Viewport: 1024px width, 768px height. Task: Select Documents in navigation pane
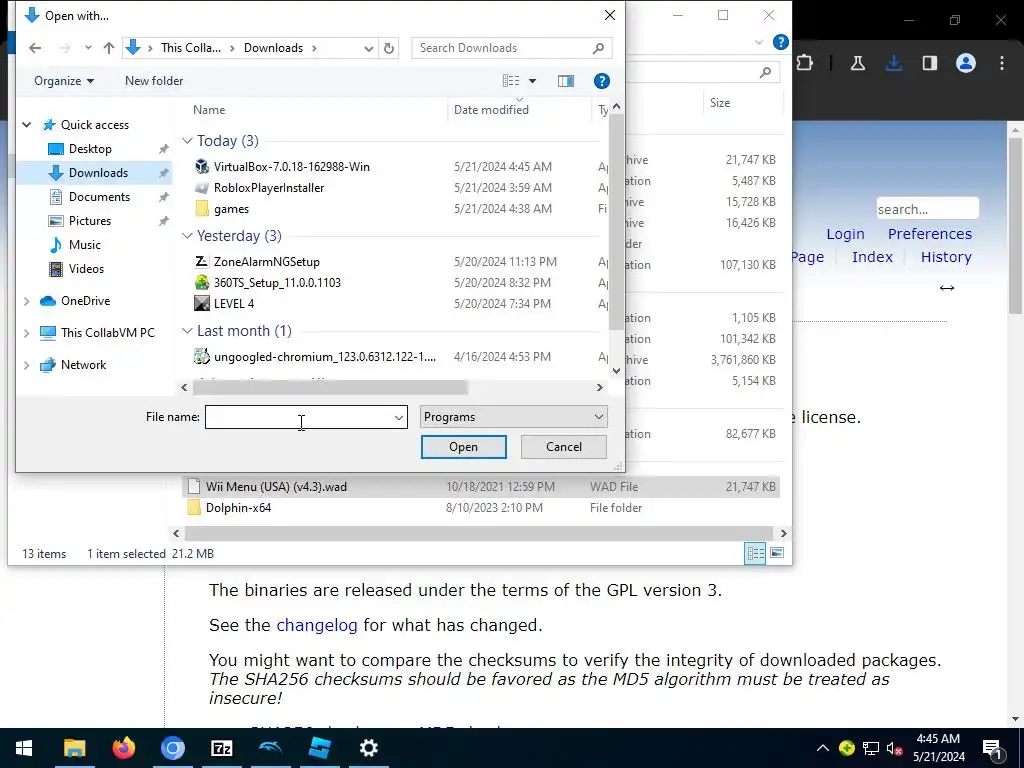tap(99, 197)
